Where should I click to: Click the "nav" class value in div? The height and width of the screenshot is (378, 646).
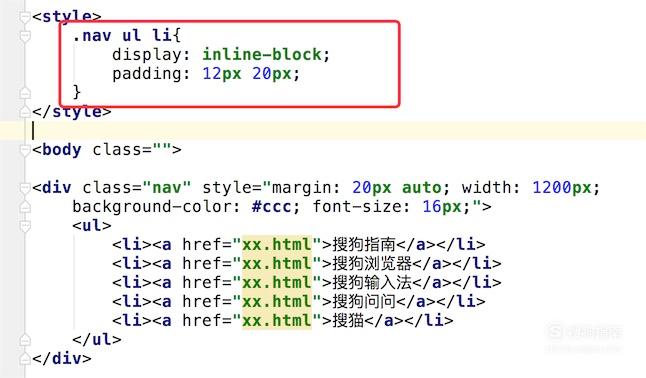coord(167,188)
